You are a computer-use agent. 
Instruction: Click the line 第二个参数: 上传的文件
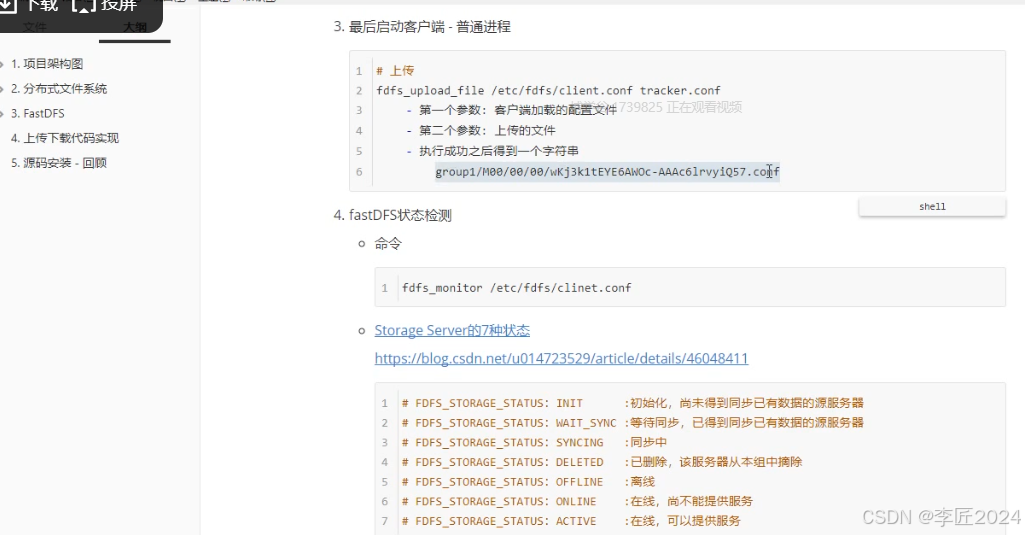pyautogui.click(x=481, y=130)
